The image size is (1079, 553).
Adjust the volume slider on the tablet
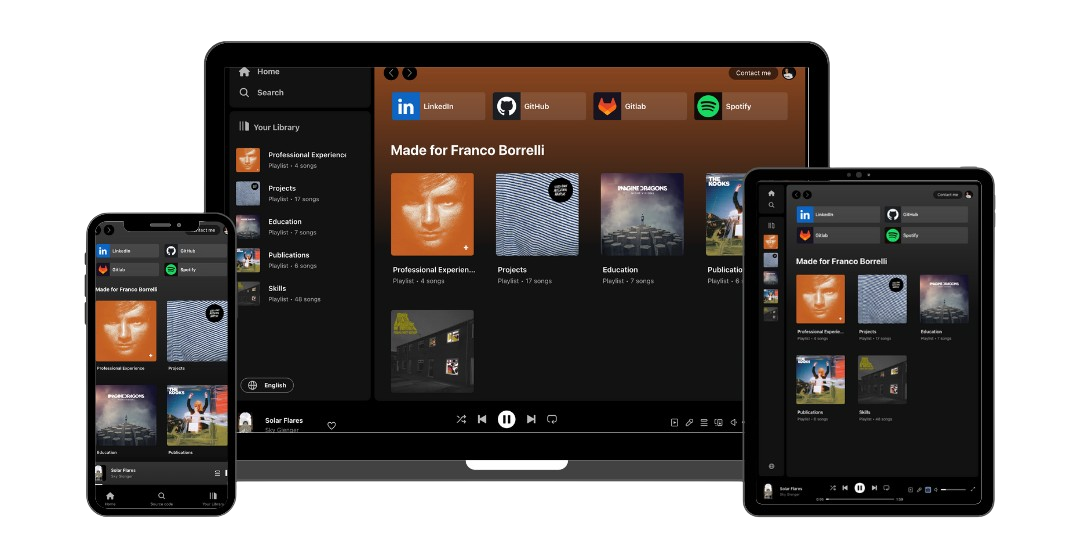click(x=954, y=489)
